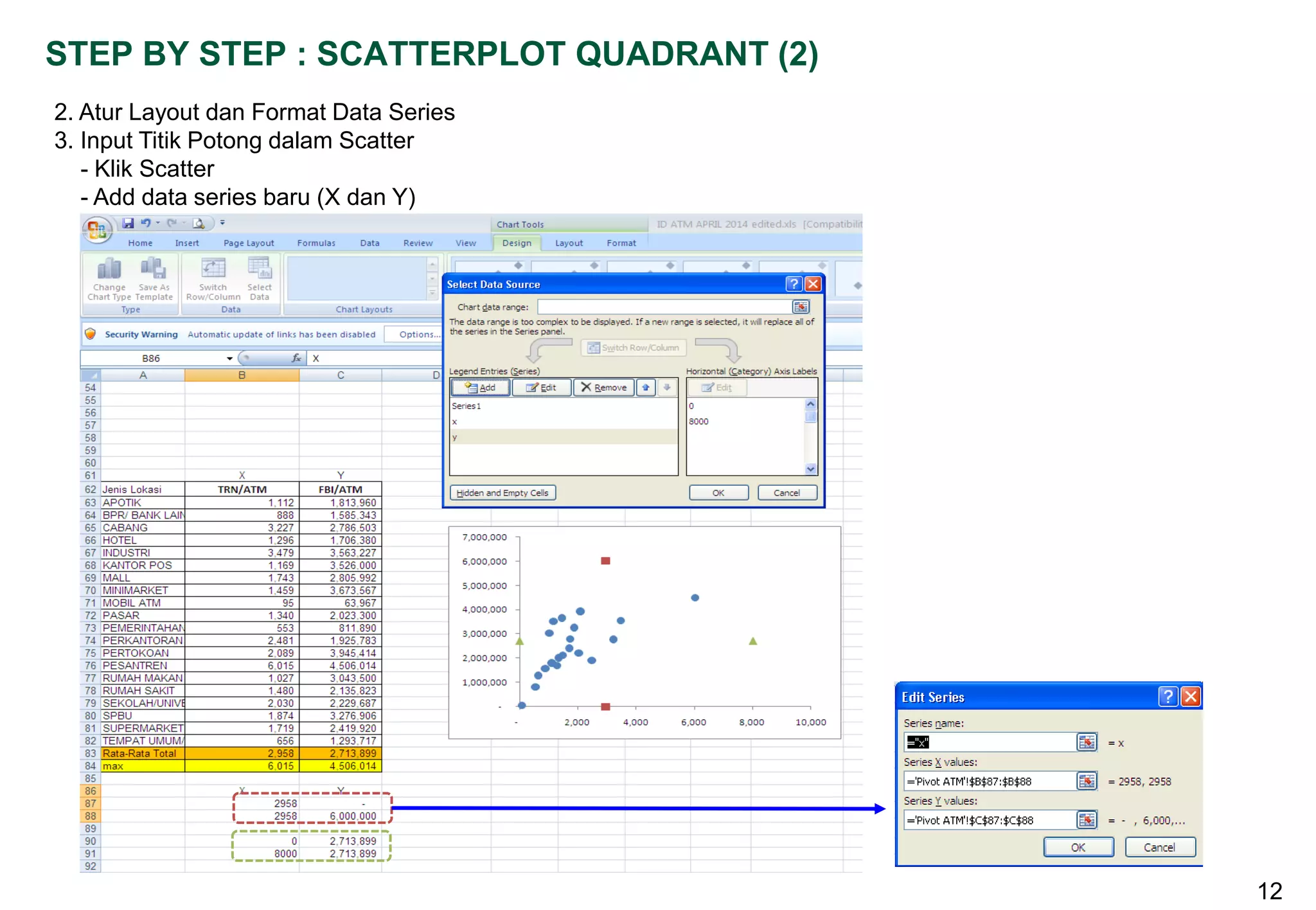Expand the Name Box dropdown arrow
Screen dimensions: 1316x910
click(x=229, y=359)
